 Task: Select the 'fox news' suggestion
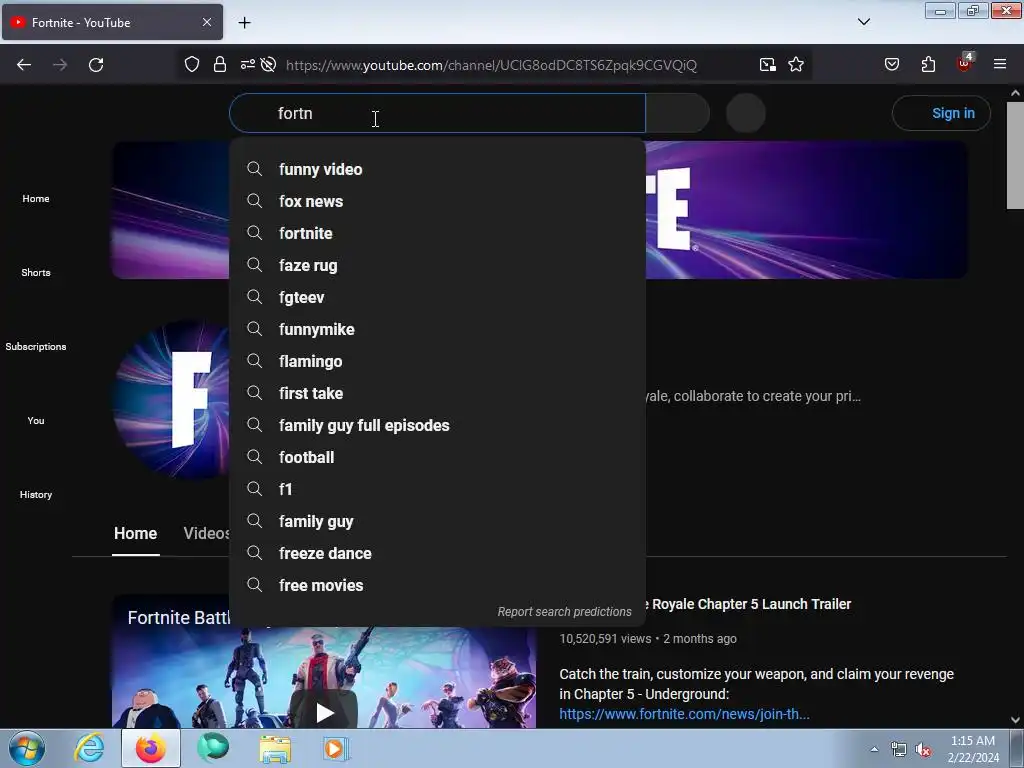(438, 201)
